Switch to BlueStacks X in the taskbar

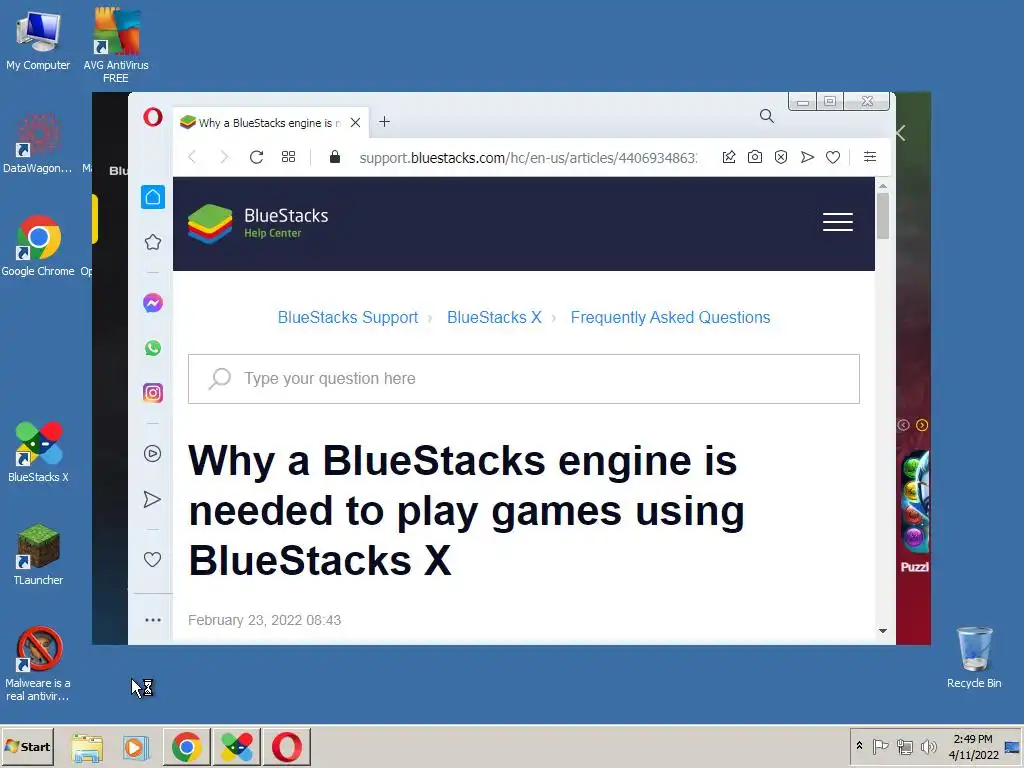pos(236,747)
